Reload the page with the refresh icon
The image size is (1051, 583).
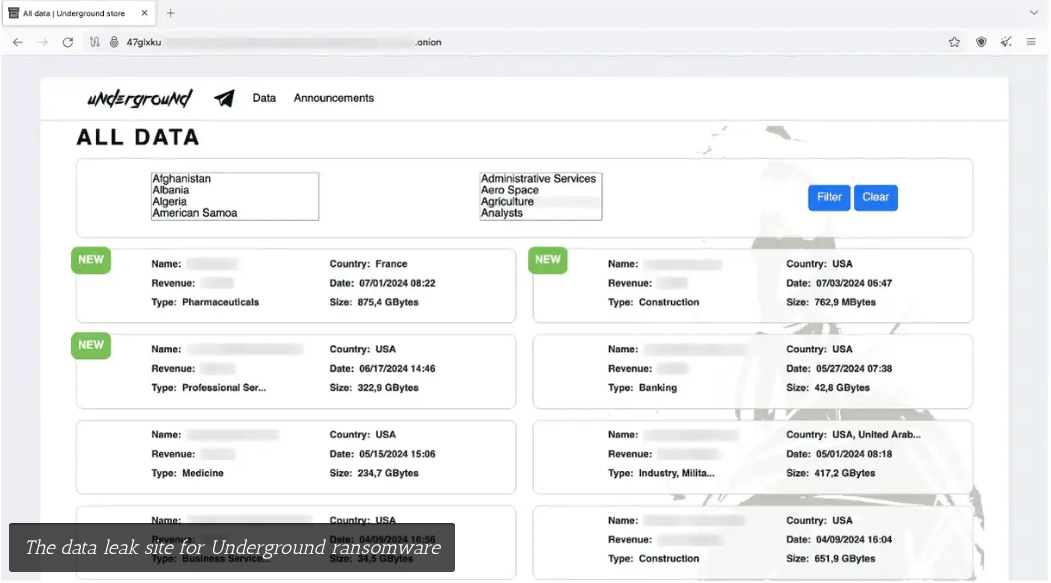pyautogui.click(x=68, y=42)
